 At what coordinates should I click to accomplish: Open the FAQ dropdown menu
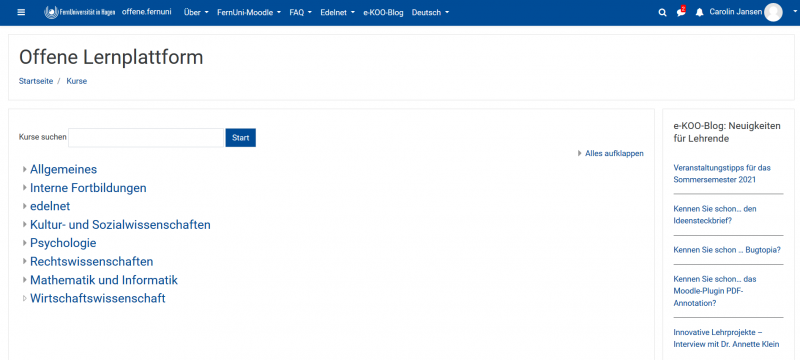[x=301, y=12]
